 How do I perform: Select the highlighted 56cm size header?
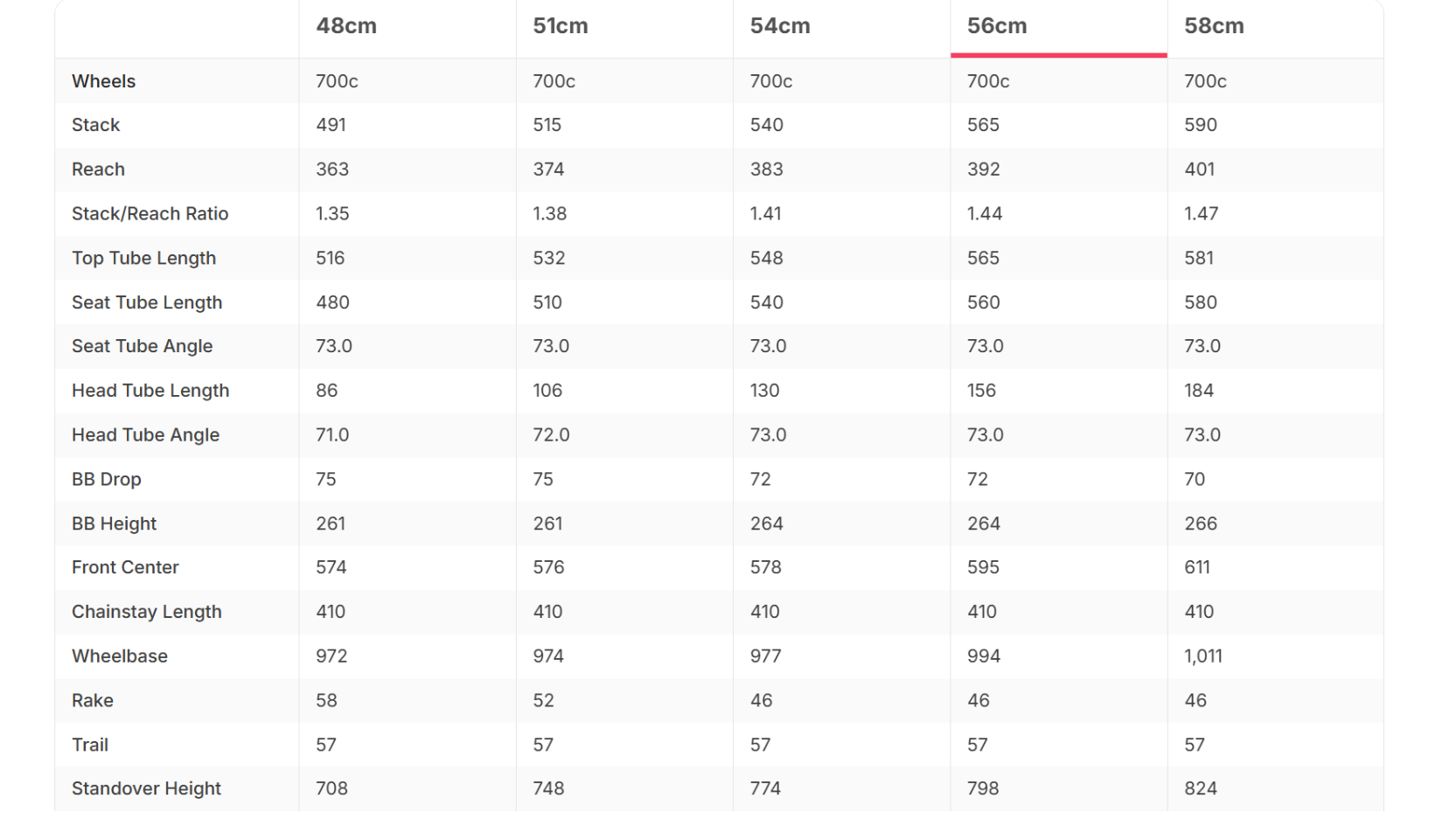pos(997,26)
